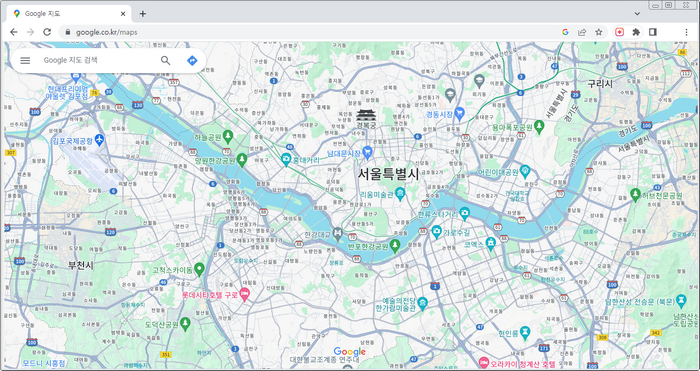
Task: Click the 홍대거리 camera marker
Action: (x=286, y=159)
